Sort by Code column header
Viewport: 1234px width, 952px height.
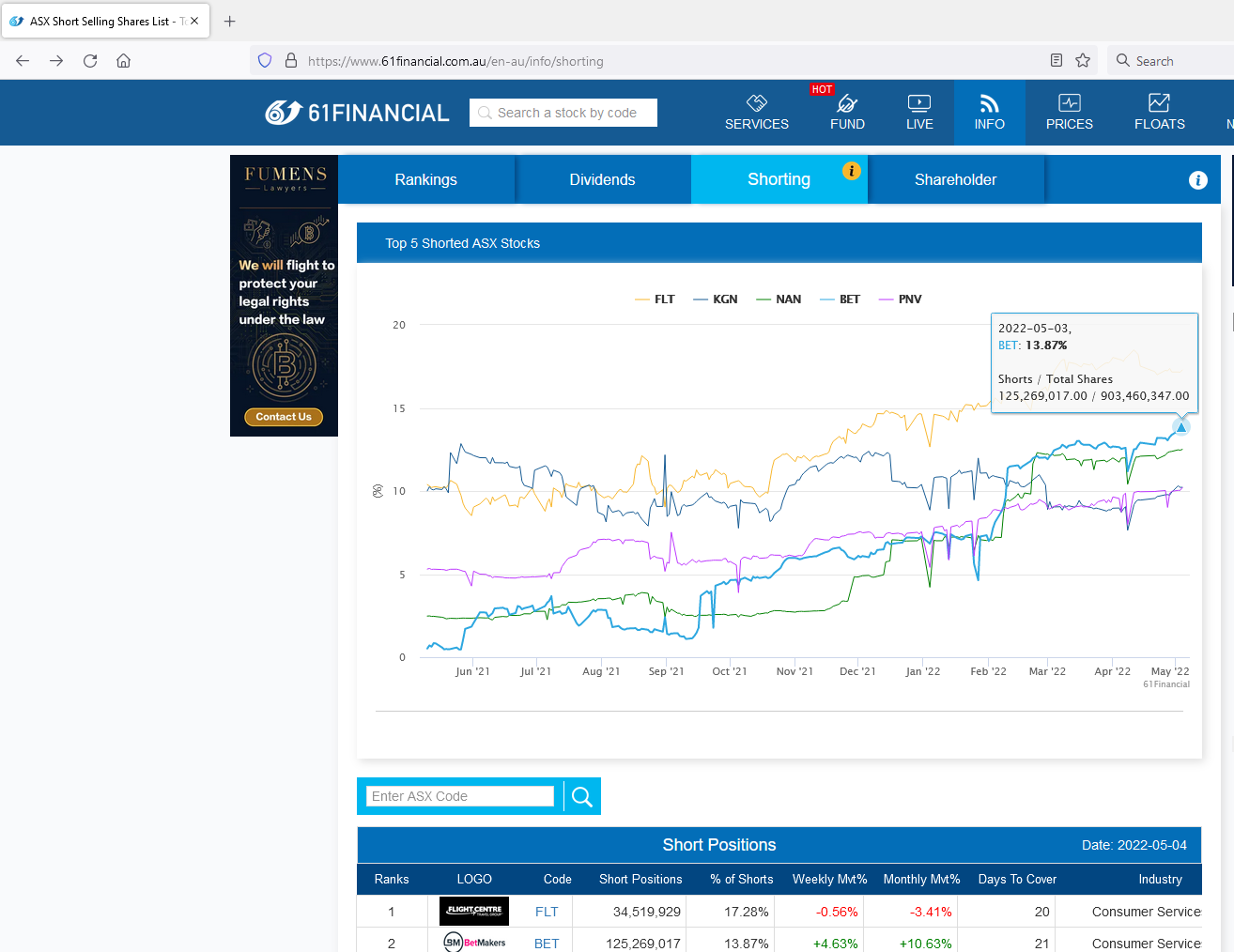pyautogui.click(x=558, y=880)
